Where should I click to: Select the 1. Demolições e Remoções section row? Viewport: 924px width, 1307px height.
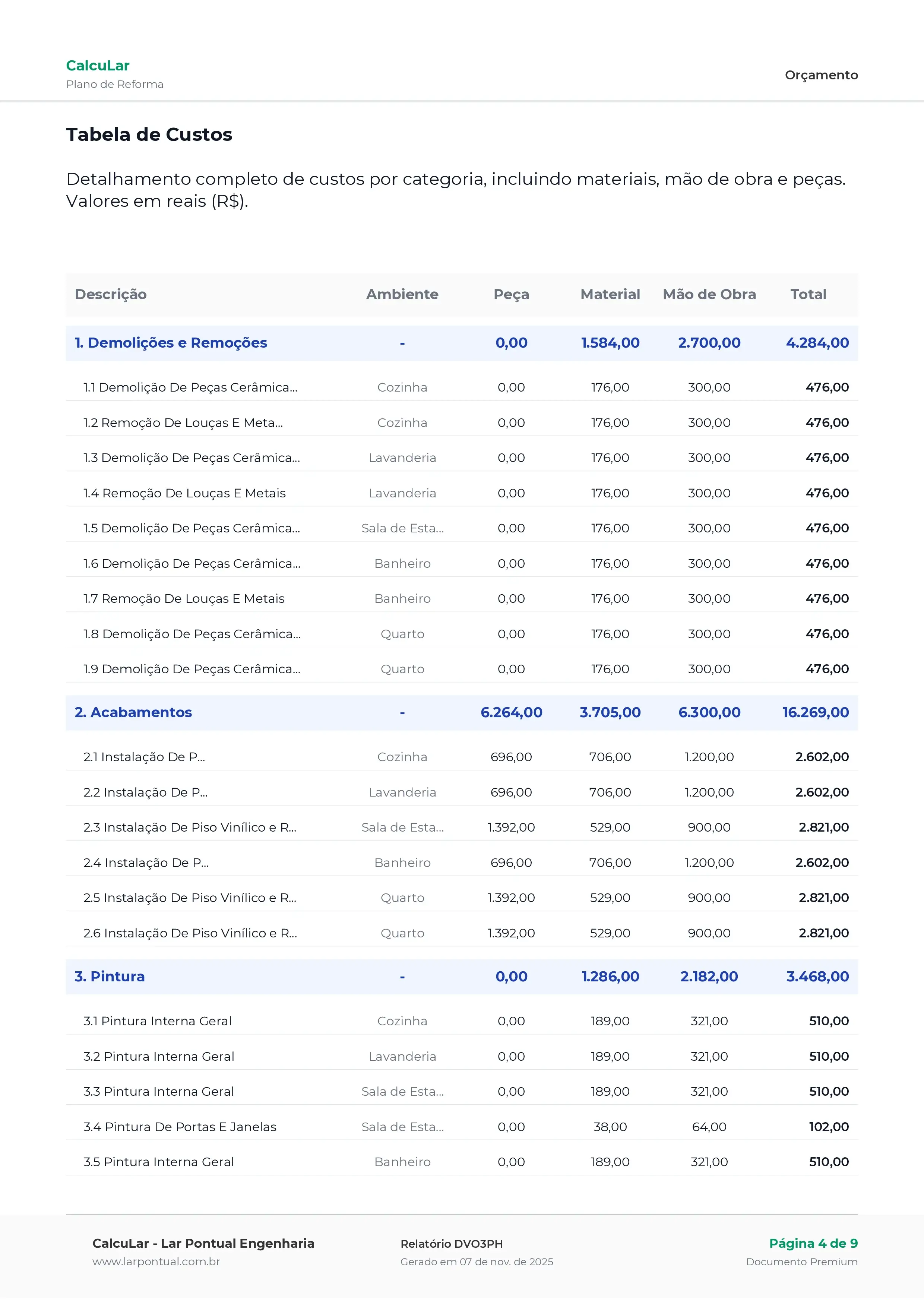171,343
